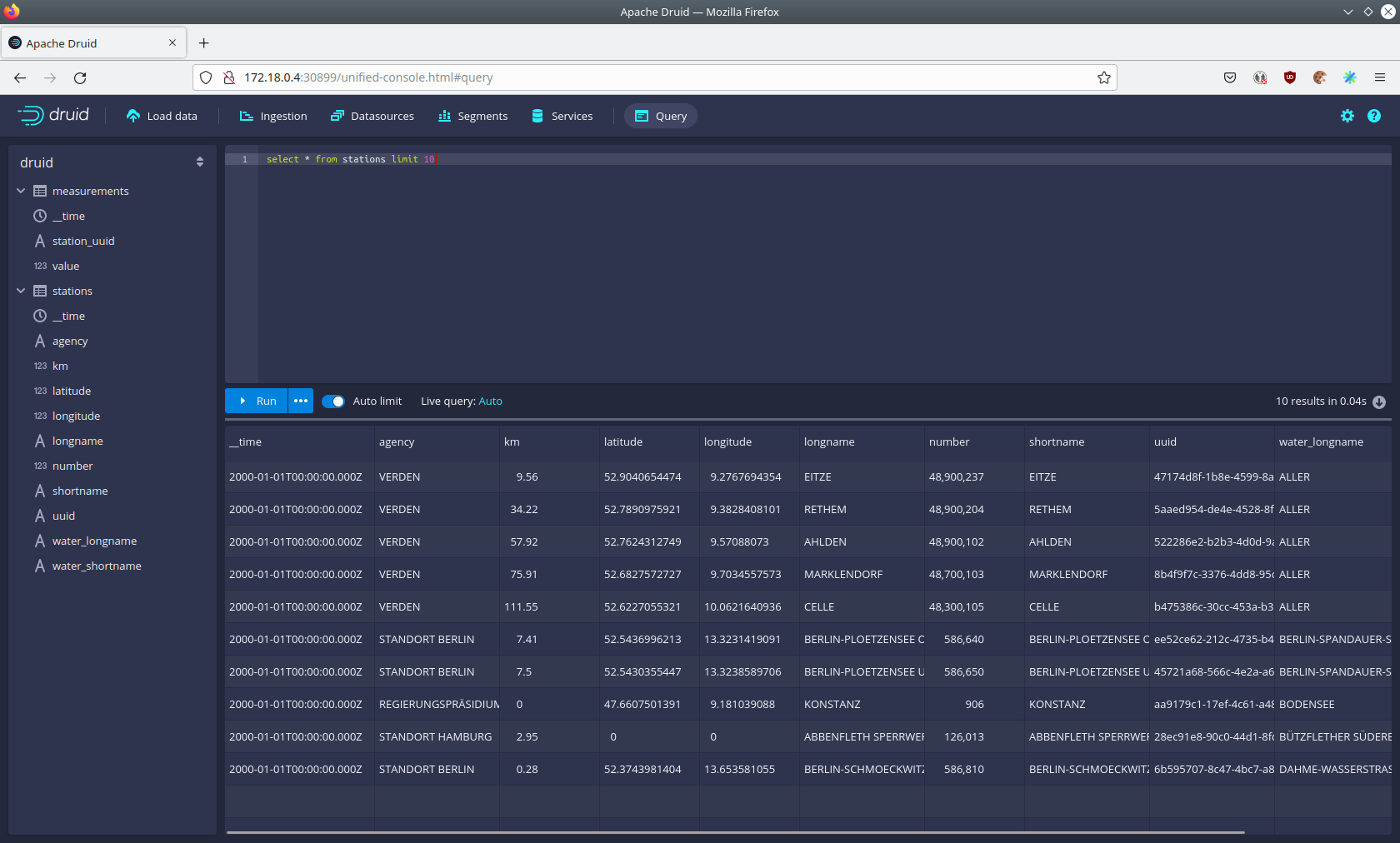Collapse the measurements table tree

coord(21,191)
